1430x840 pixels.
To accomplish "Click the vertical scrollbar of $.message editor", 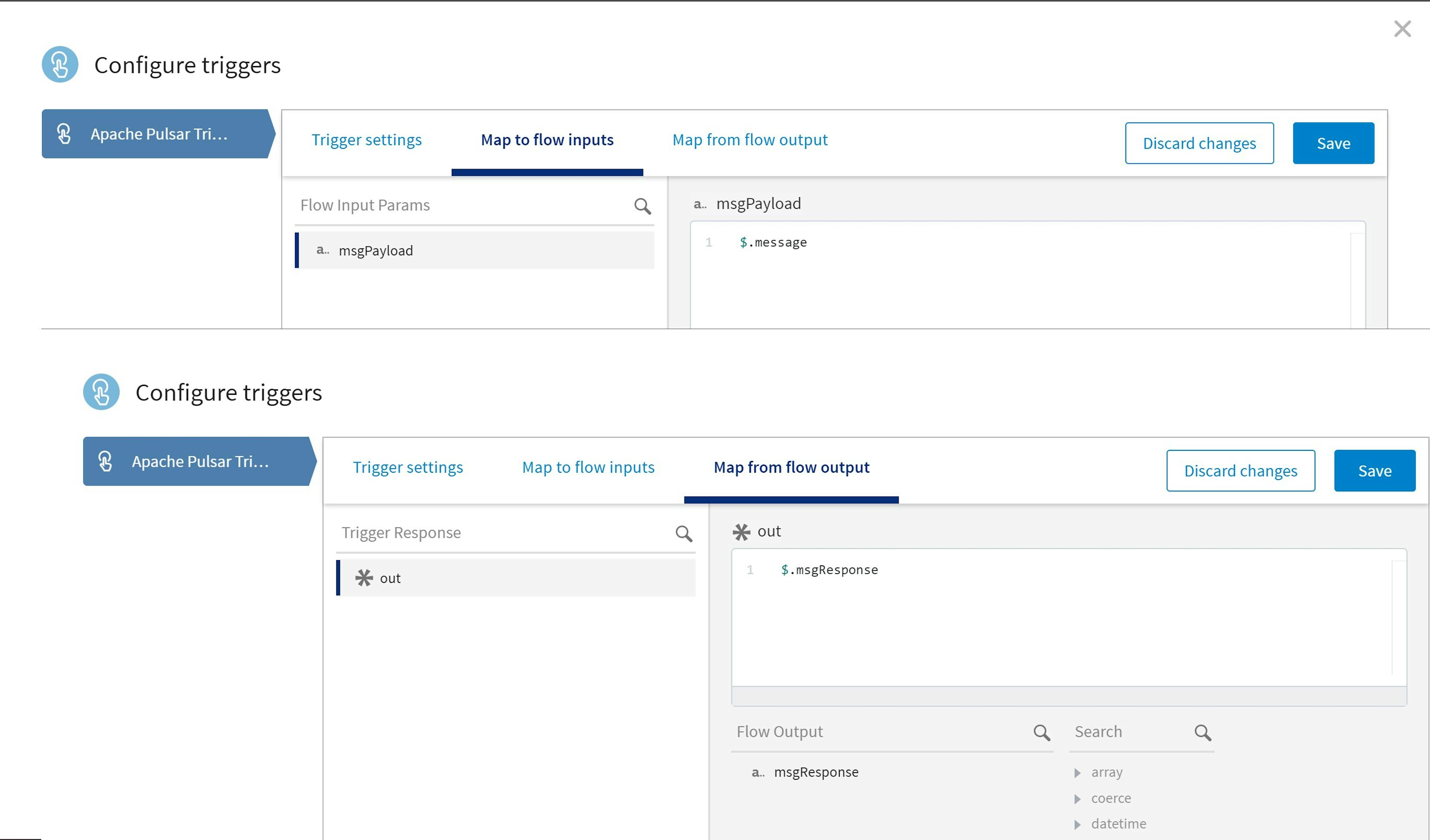I will click(1357, 280).
